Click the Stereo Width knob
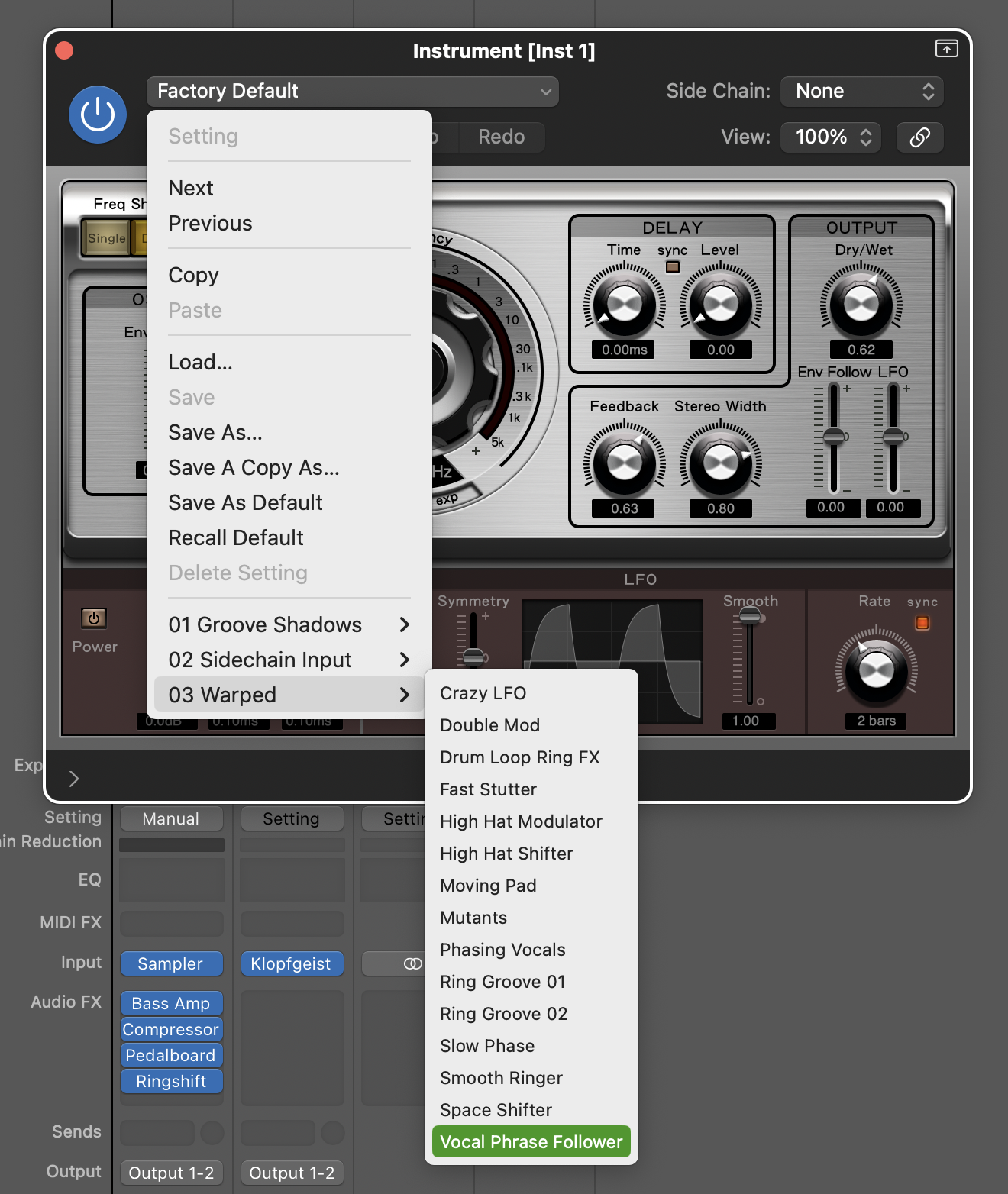The height and width of the screenshot is (1194, 1008). point(720,462)
